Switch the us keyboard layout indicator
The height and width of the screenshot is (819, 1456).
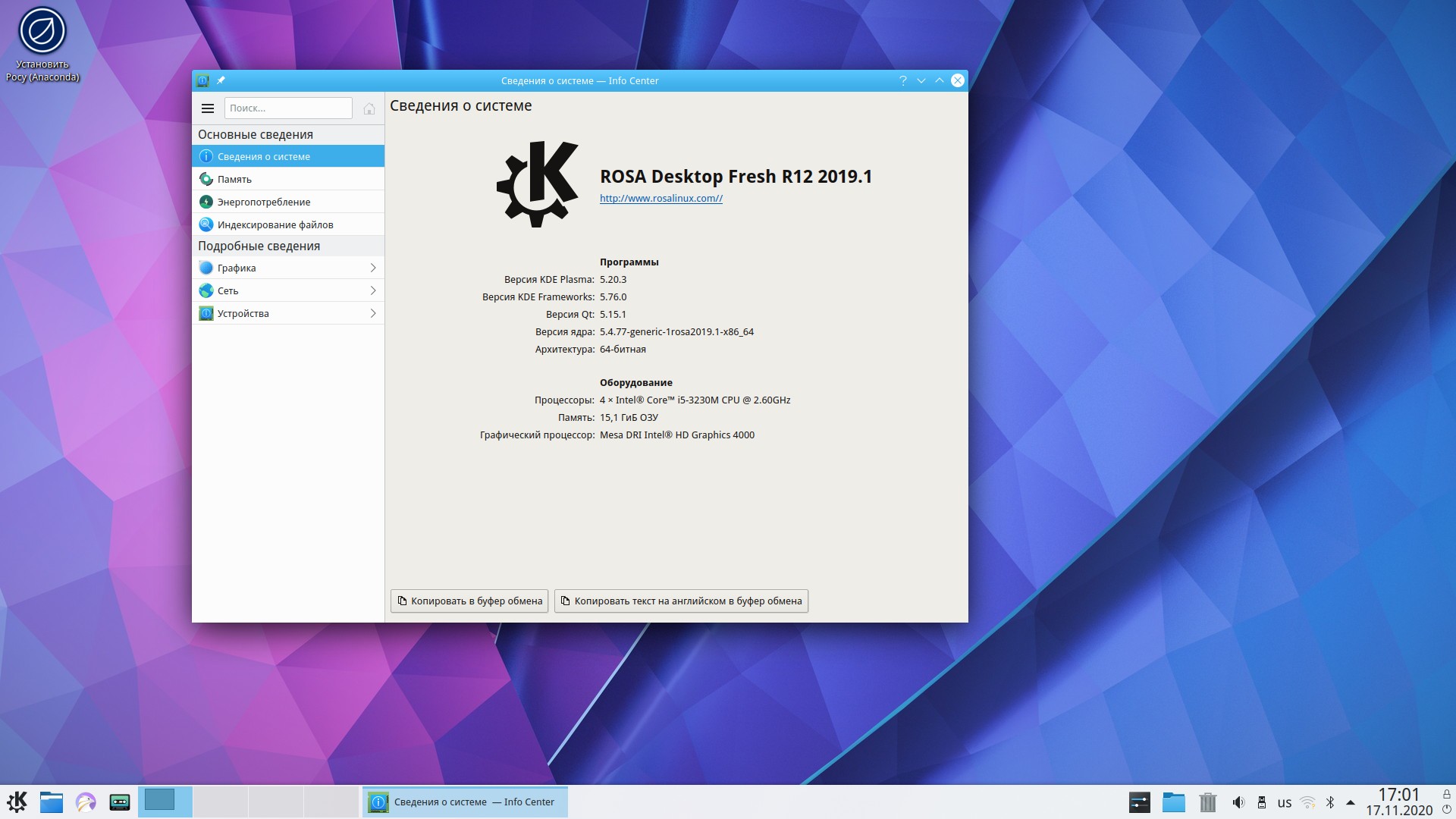click(1284, 802)
